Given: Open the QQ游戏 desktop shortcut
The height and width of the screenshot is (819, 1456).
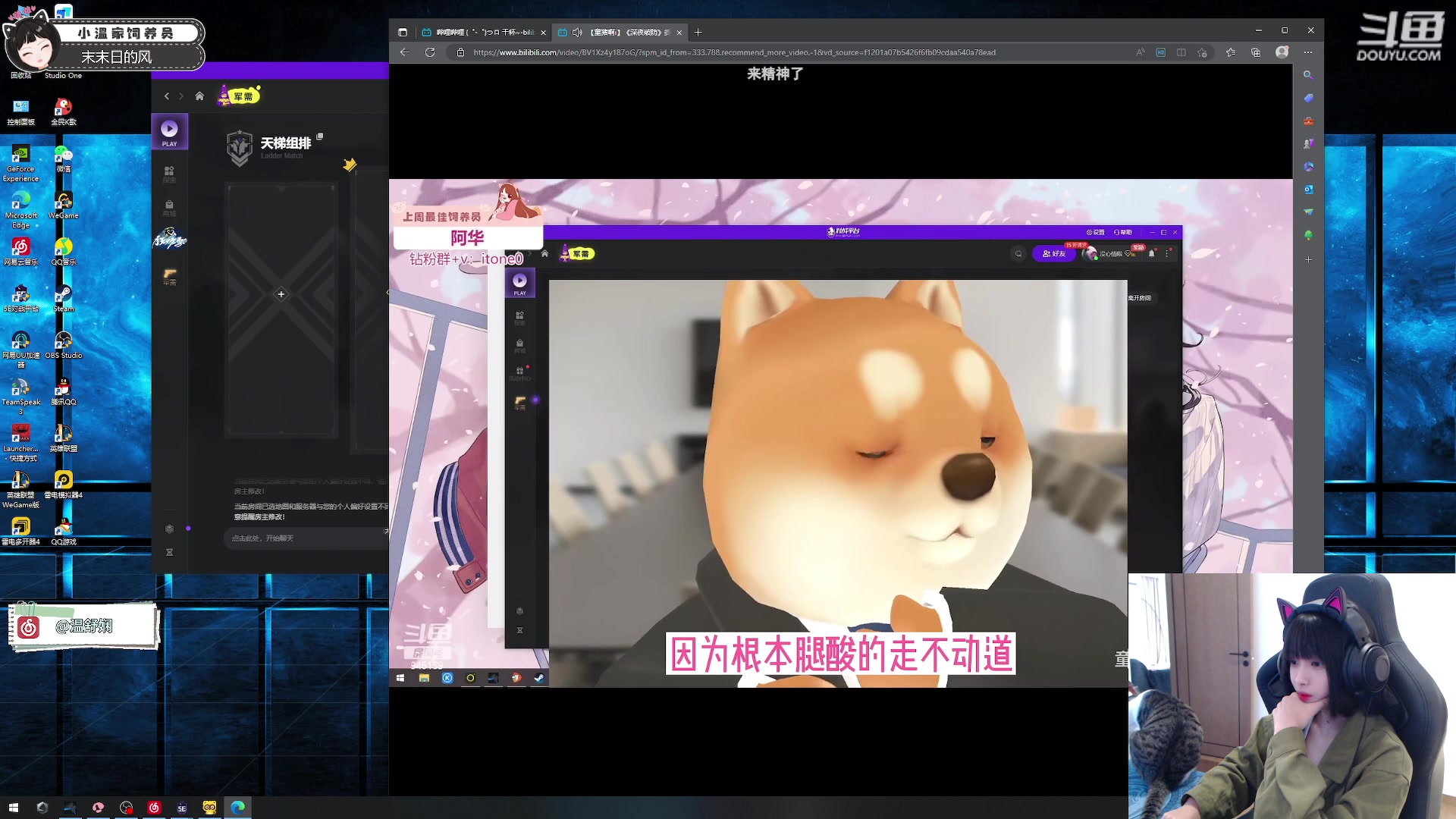Looking at the screenshot, I should point(64,532).
